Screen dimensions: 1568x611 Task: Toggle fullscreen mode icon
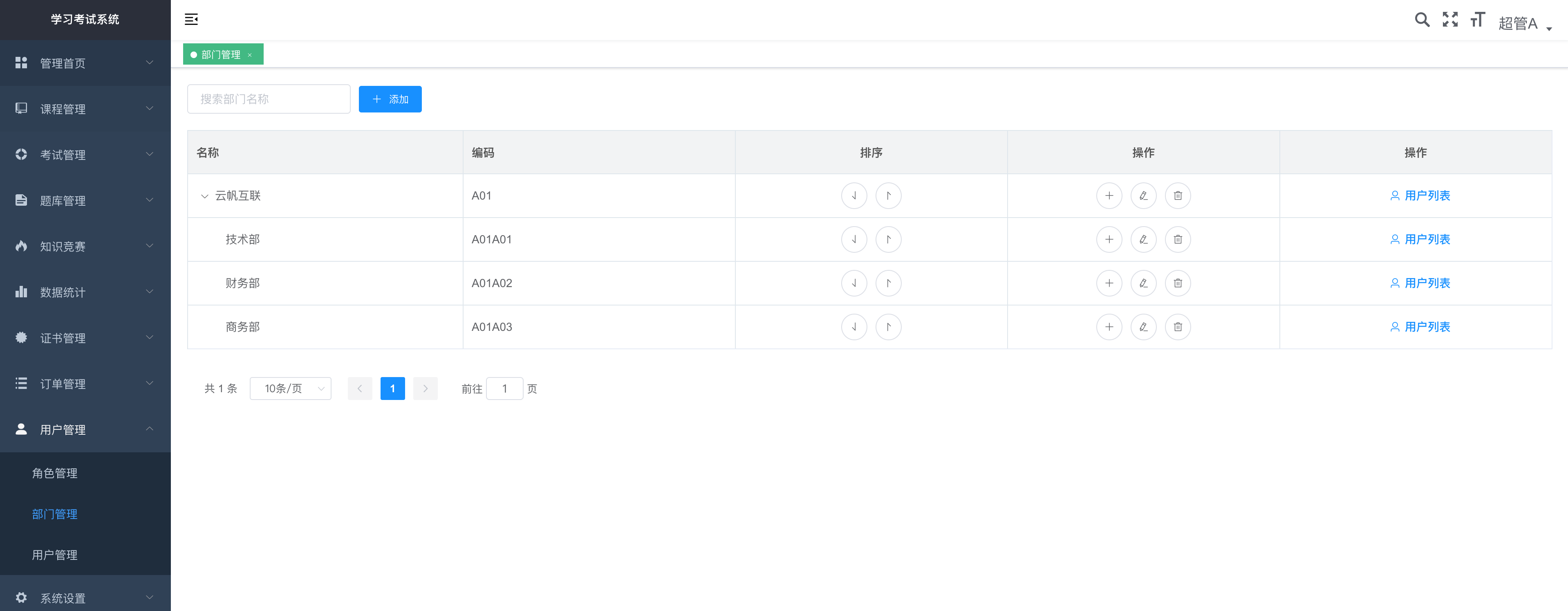[1450, 20]
